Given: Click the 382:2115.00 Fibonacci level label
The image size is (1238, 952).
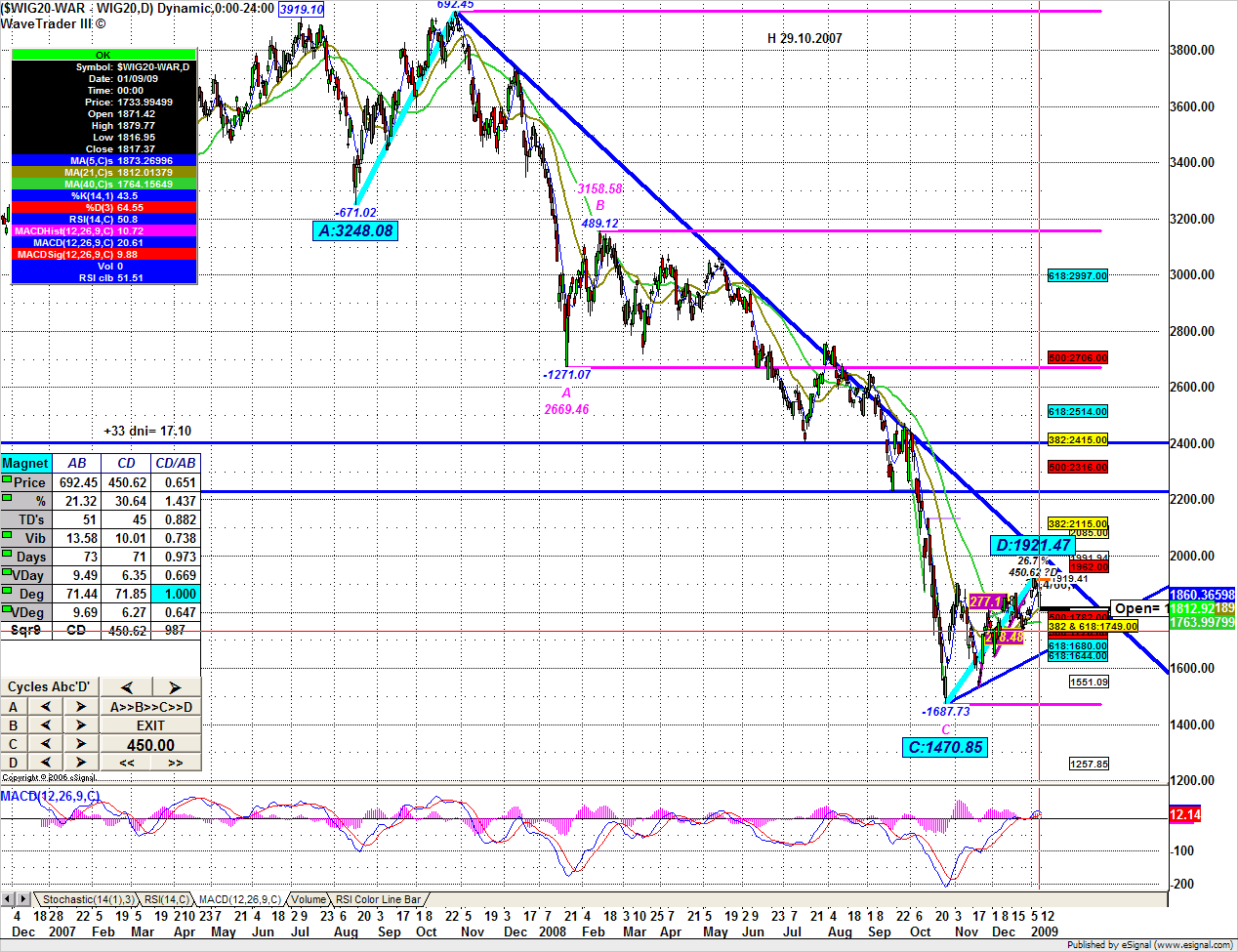Looking at the screenshot, I should pos(1078,524).
